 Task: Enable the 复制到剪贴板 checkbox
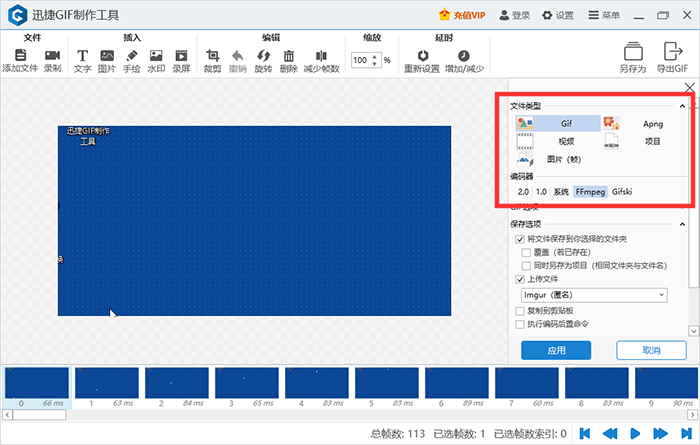coord(520,311)
